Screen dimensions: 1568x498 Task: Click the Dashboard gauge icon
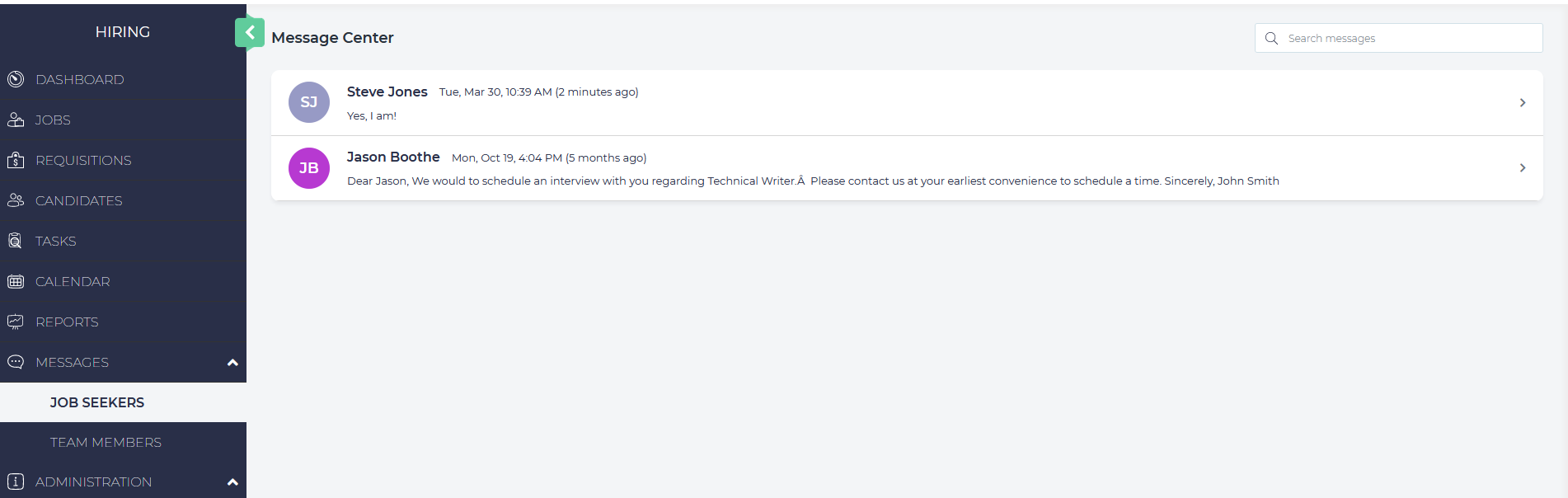[x=16, y=79]
